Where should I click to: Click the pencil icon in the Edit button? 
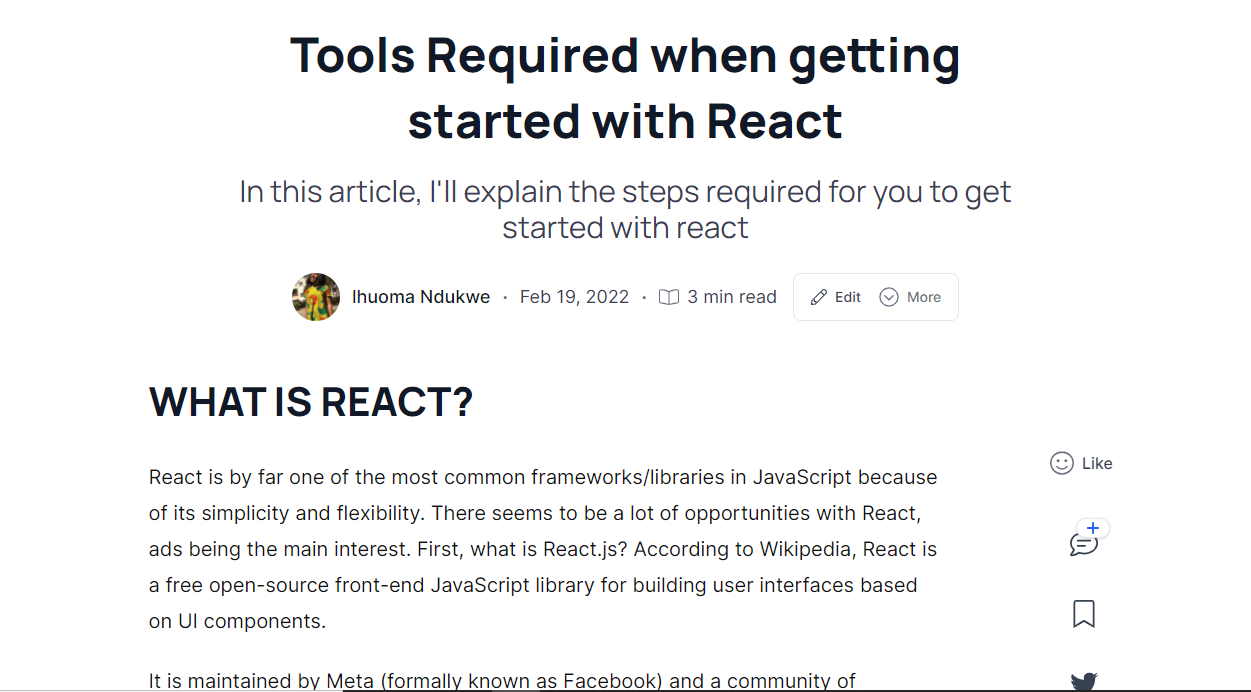tap(819, 297)
